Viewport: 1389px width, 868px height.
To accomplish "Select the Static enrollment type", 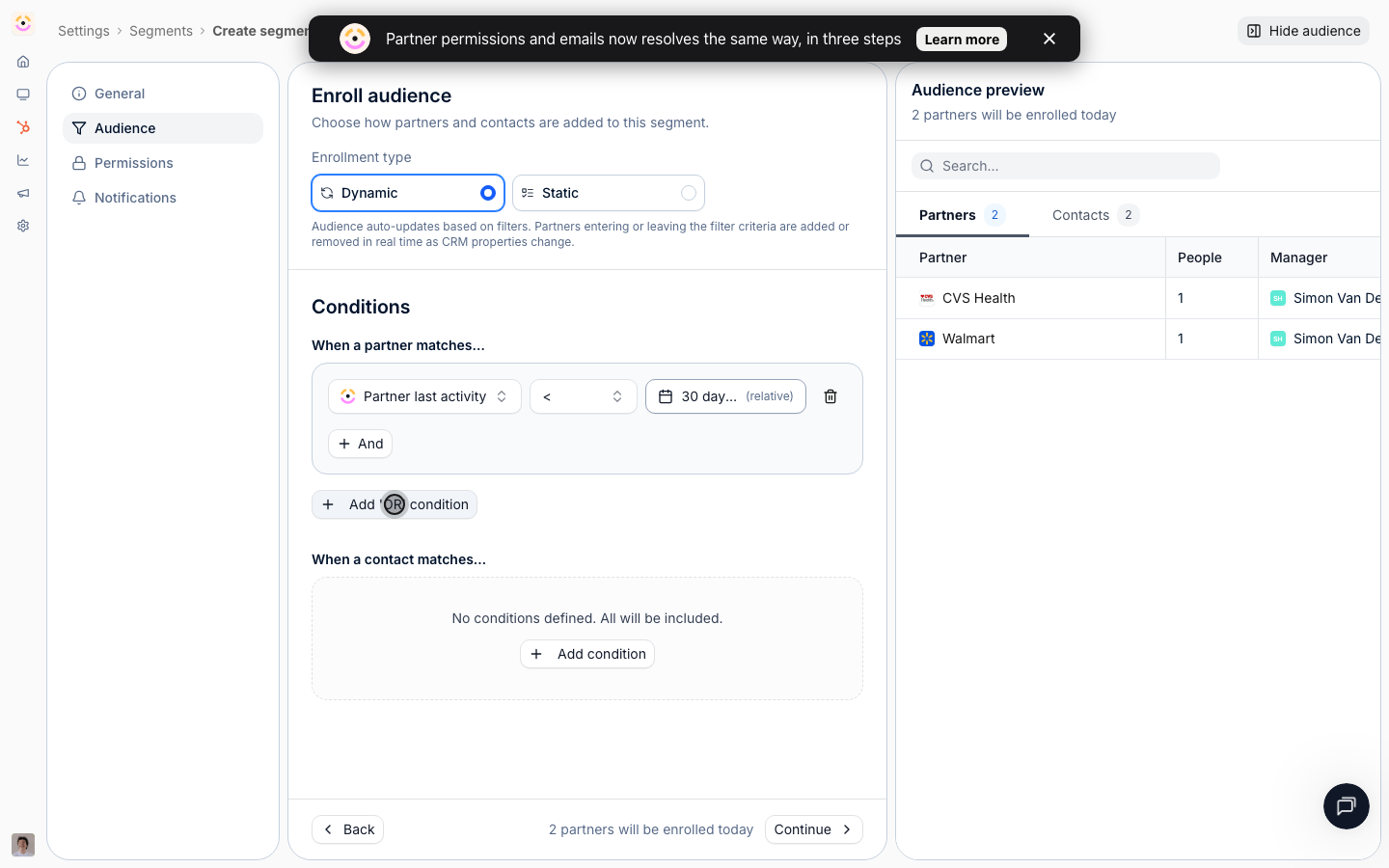I will [x=609, y=193].
